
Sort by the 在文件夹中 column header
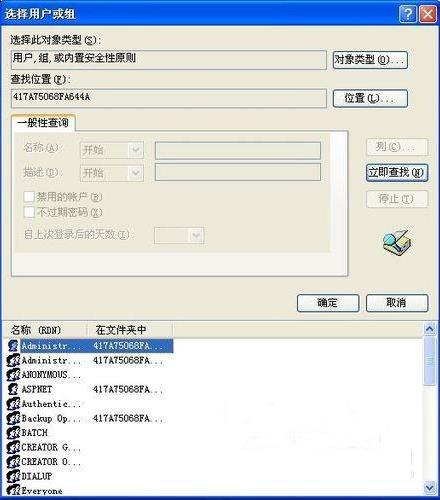[x=130, y=330]
